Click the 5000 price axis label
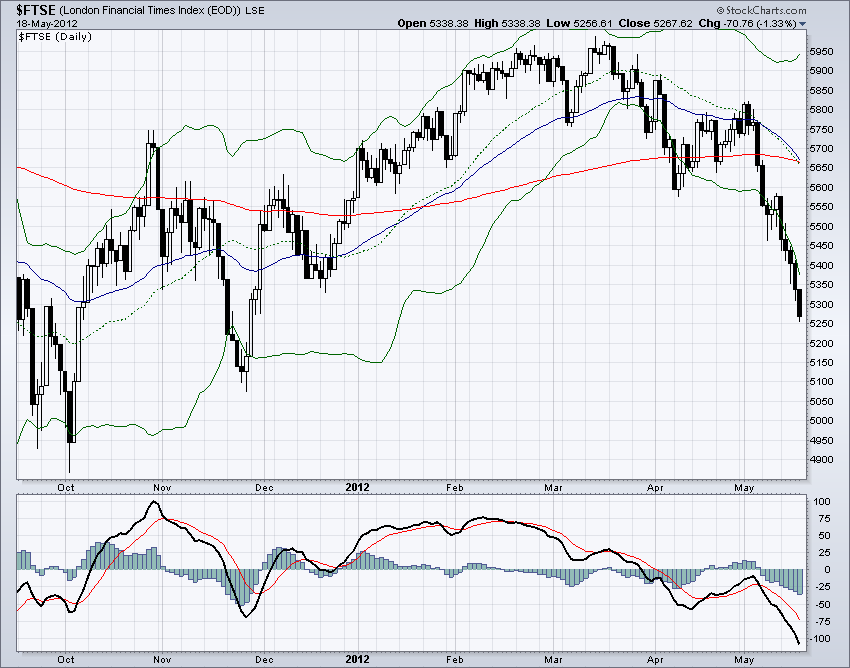Screen dimensions: 850x668 click(x=821, y=421)
